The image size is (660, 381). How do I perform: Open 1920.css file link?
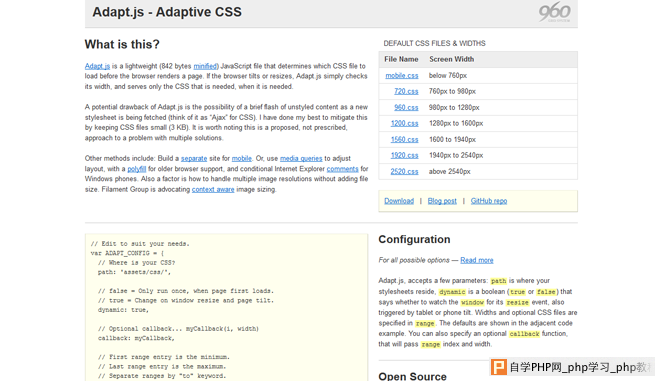tap(405, 155)
